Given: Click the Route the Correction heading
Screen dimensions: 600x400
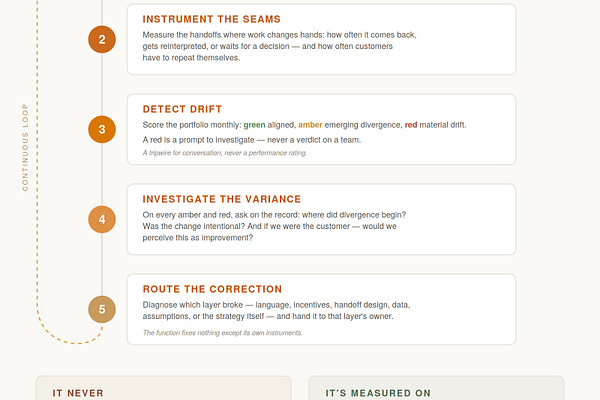Looking at the screenshot, I should click(x=212, y=289).
